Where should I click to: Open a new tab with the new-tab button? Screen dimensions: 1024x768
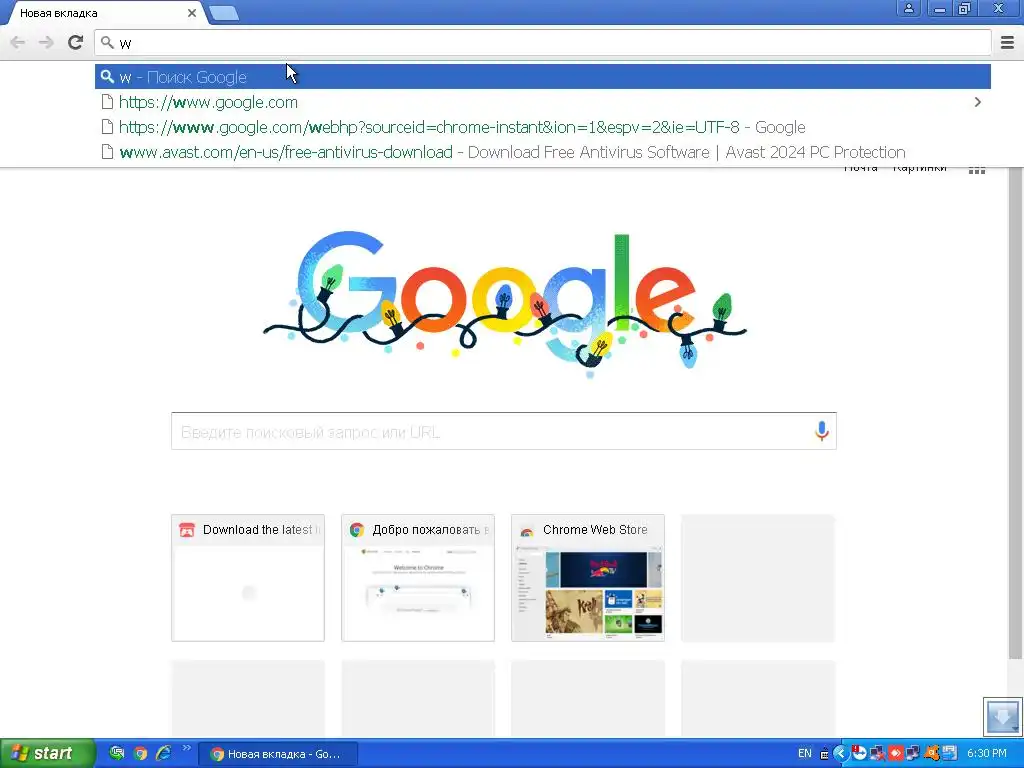coord(224,13)
